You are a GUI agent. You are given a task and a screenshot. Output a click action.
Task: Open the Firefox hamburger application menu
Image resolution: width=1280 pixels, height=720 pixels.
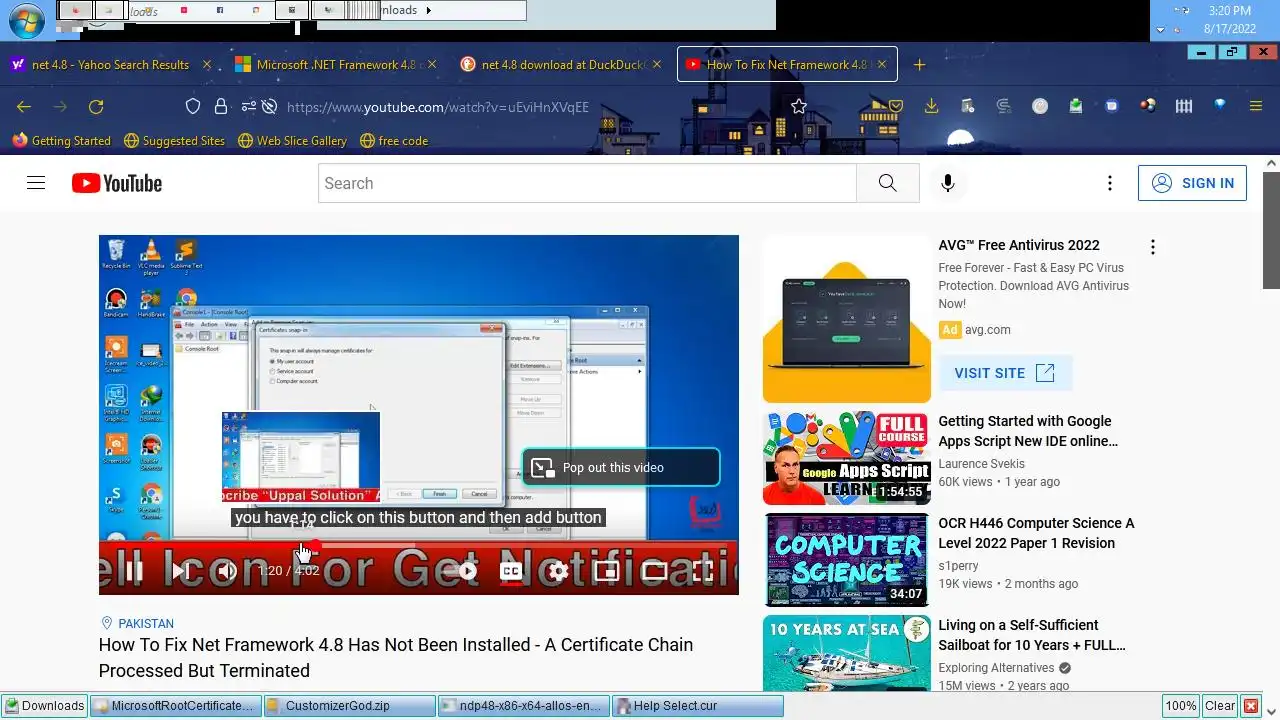[x=1256, y=107]
